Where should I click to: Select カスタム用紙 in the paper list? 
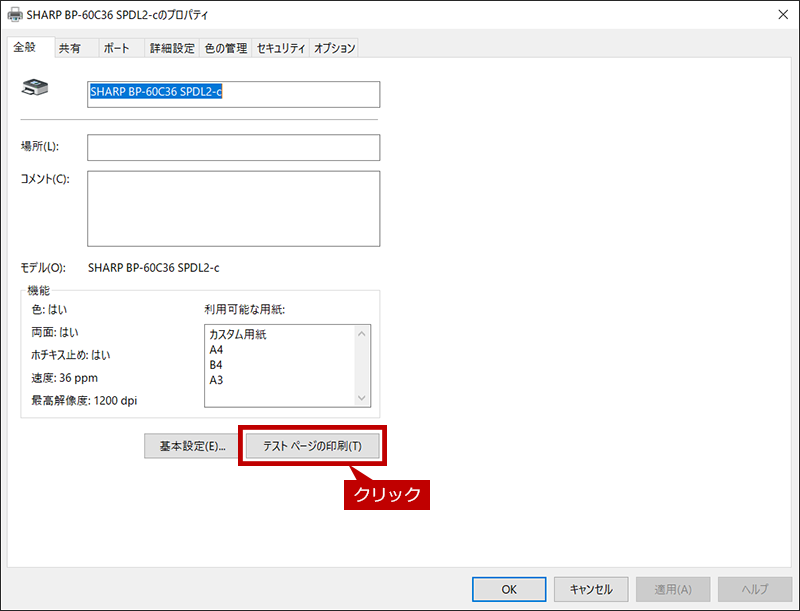click(238, 335)
